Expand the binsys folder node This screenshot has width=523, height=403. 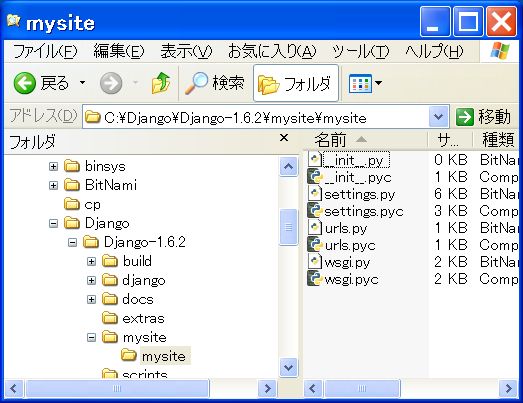coord(53,166)
